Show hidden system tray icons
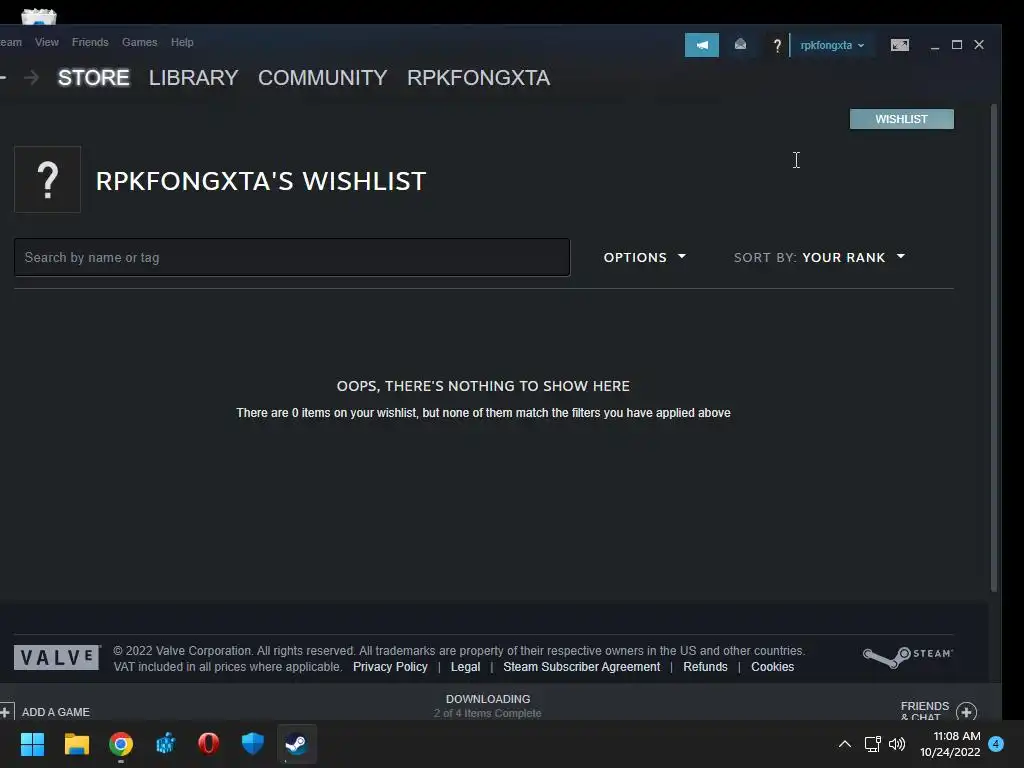 pos(844,744)
